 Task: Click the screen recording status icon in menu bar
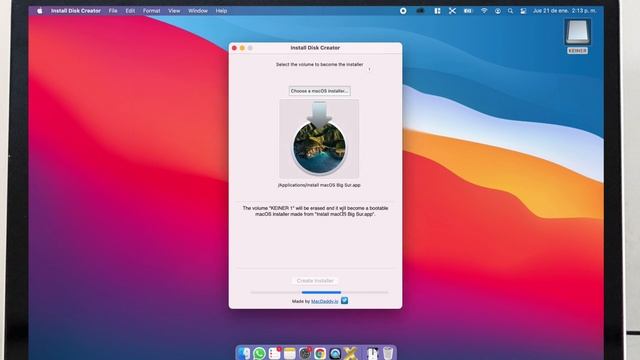pyautogui.click(x=403, y=11)
